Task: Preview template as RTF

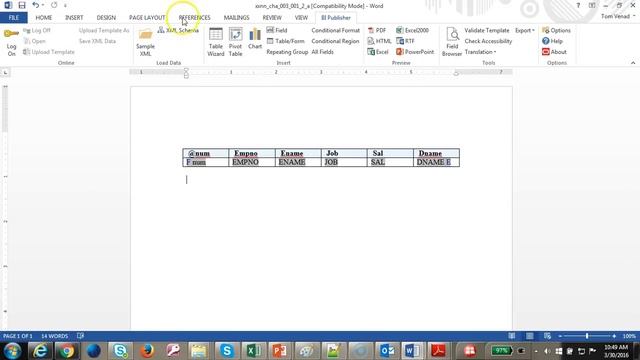Action: click(405, 41)
